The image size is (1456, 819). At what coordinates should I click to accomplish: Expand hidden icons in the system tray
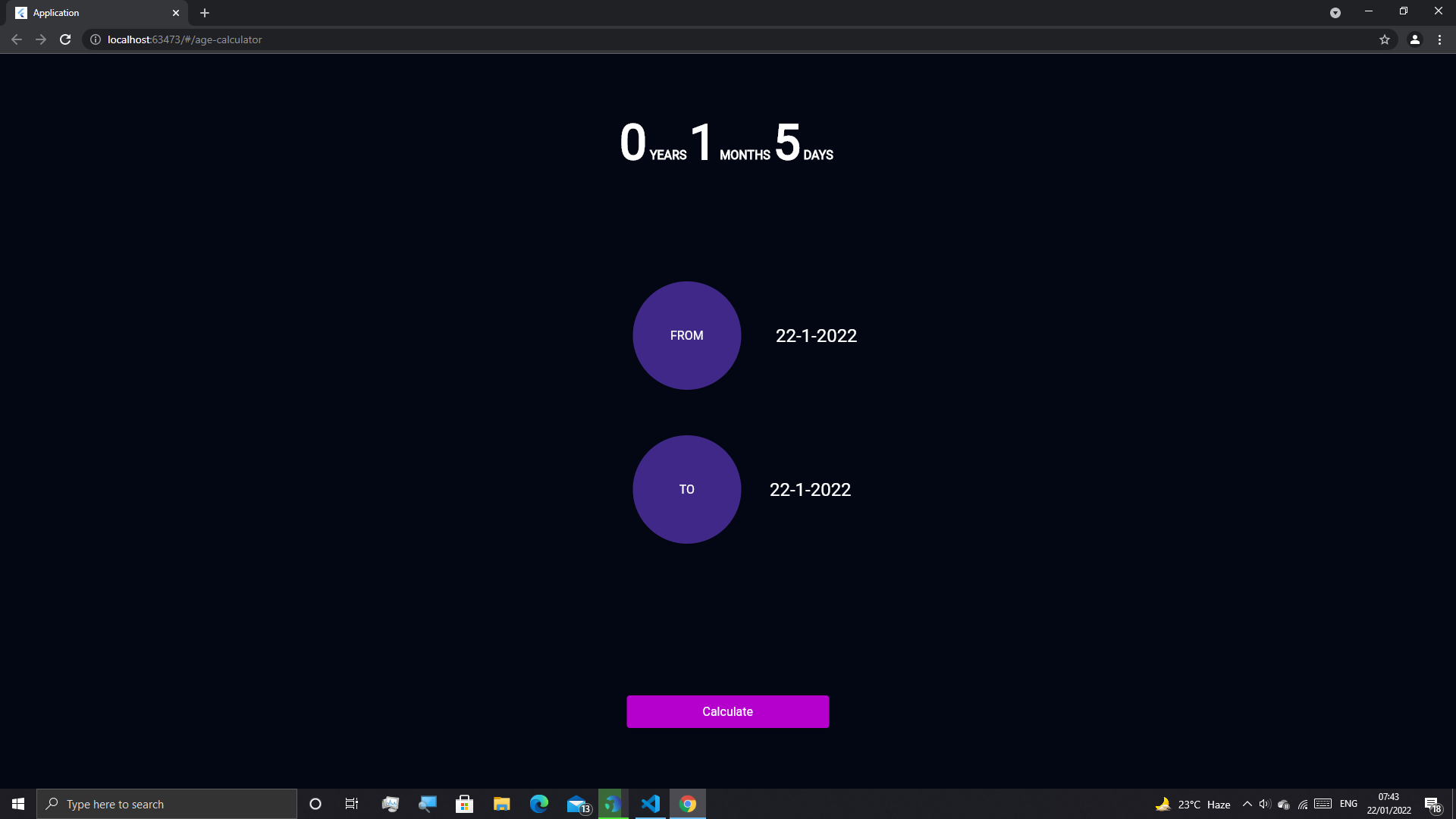[x=1247, y=804]
